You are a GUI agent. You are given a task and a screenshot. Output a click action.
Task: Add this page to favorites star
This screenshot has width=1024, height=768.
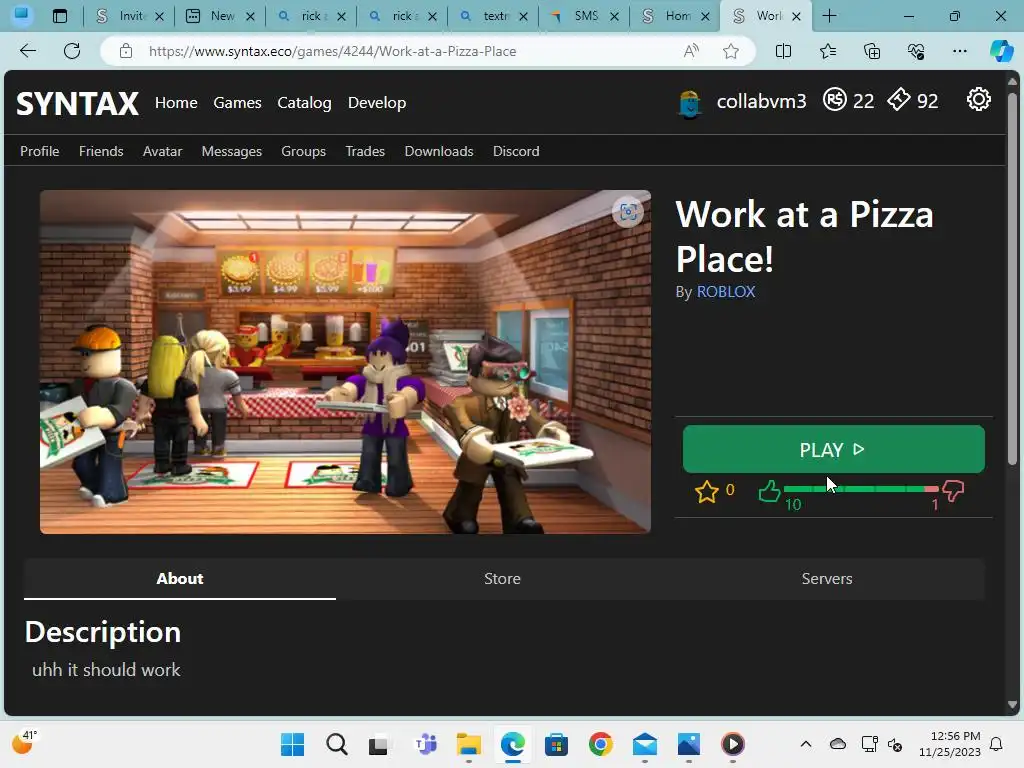(731, 51)
